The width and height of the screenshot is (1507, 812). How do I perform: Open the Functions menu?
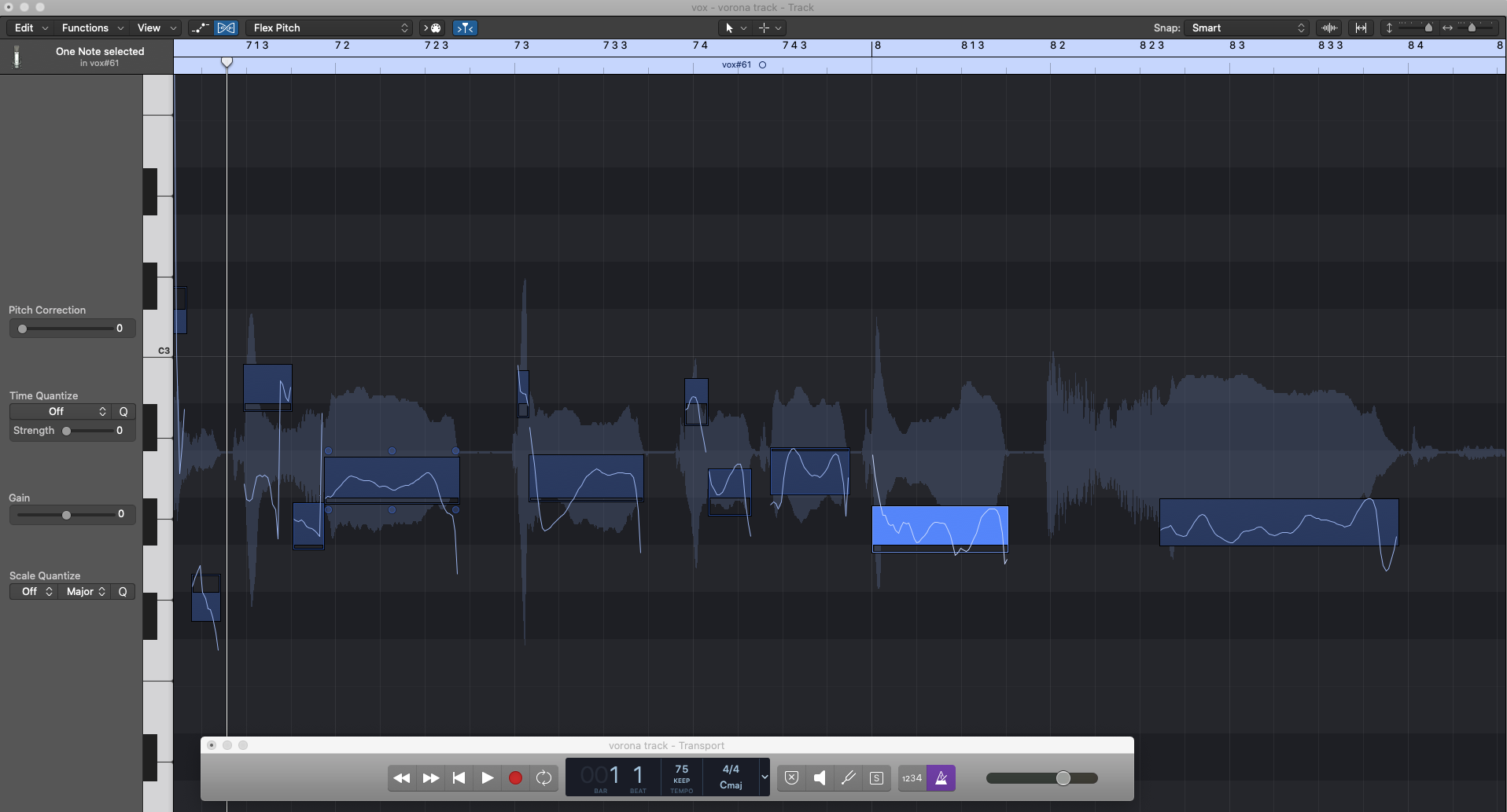coord(93,28)
